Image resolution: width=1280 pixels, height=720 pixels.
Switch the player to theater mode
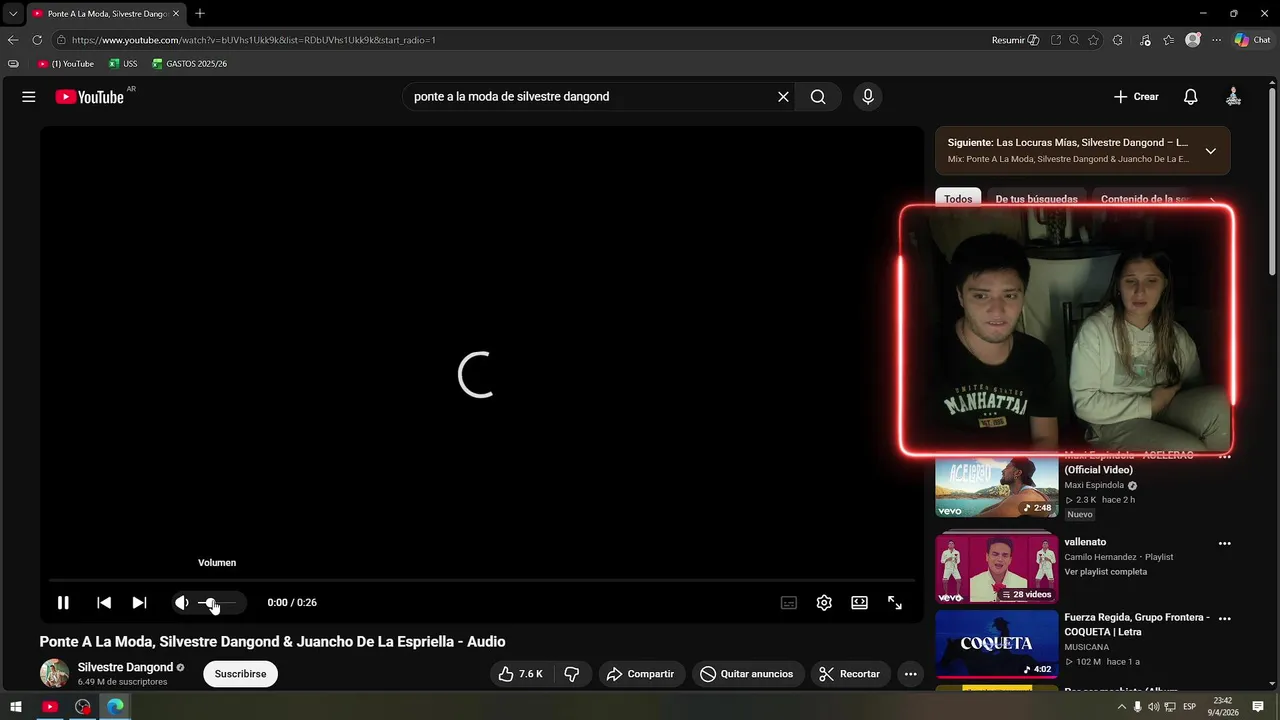tap(859, 603)
